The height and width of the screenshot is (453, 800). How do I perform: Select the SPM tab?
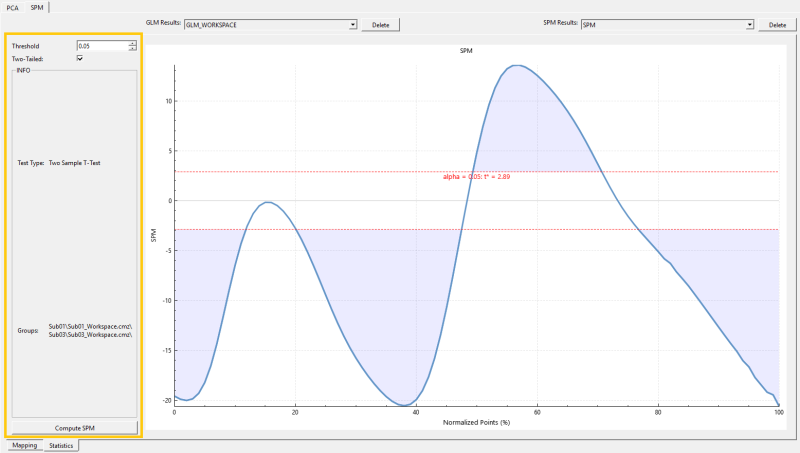[x=37, y=7]
